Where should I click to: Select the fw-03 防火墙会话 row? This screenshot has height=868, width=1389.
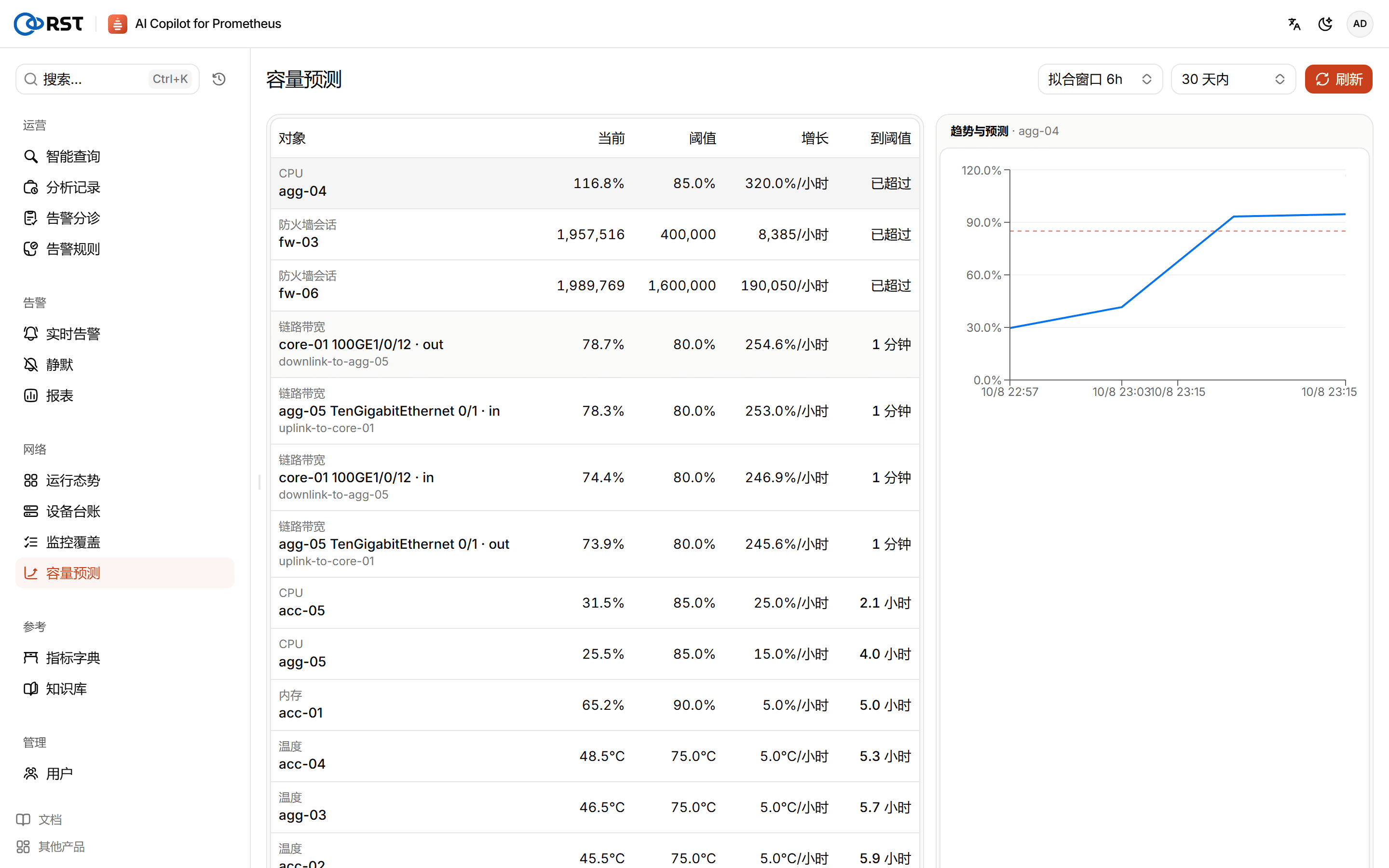tap(595, 234)
